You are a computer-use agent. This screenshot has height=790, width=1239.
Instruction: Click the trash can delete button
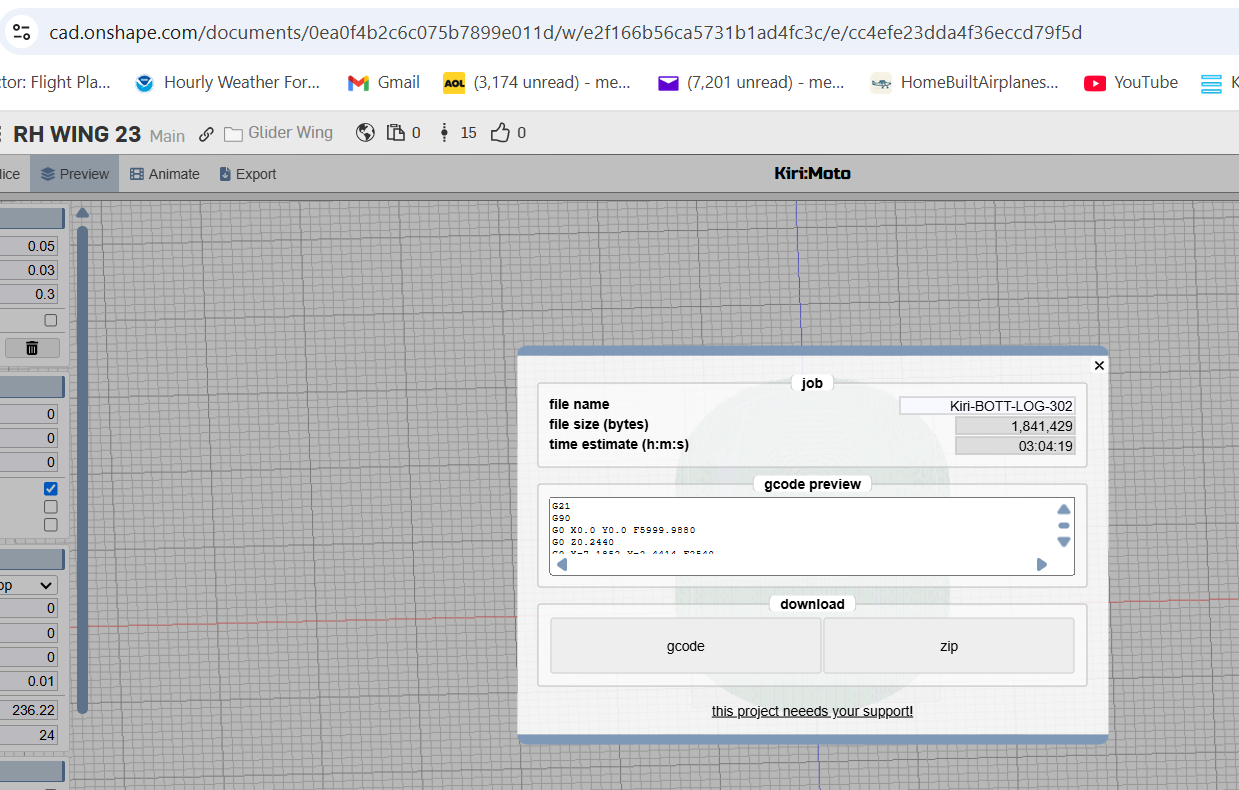(x=32, y=348)
